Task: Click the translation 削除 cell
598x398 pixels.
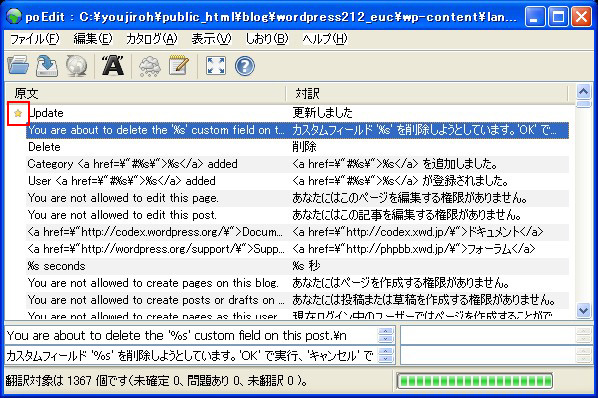Action: click(x=304, y=147)
